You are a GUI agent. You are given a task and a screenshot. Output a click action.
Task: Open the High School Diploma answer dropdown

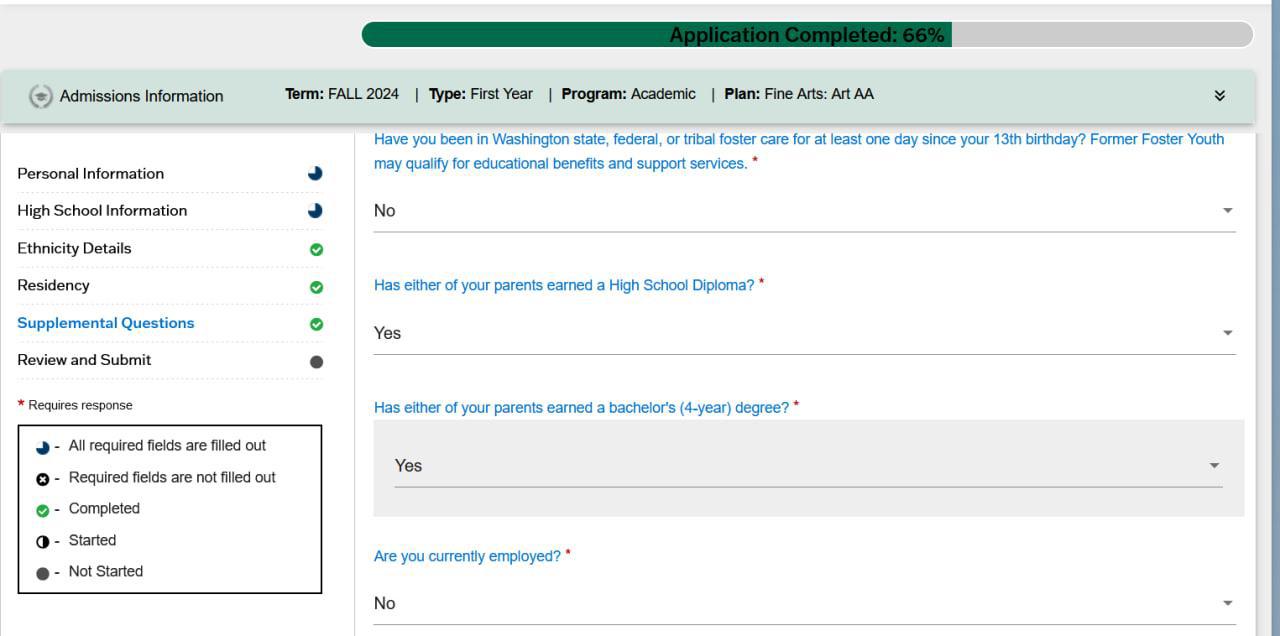(1227, 333)
